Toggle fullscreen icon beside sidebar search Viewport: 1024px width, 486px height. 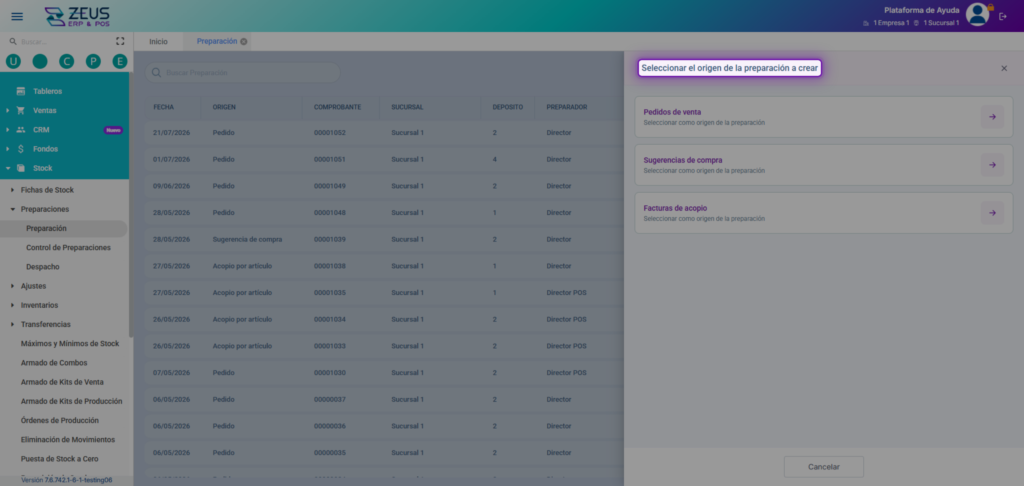(x=120, y=41)
